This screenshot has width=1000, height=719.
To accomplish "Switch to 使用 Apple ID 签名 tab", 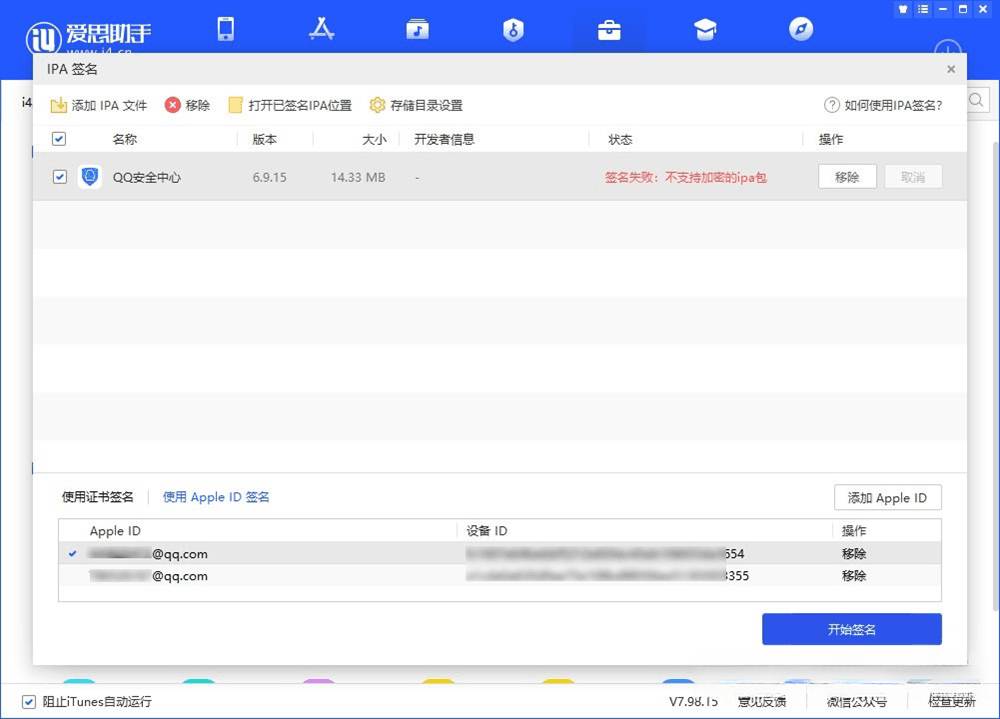I will click(x=215, y=497).
